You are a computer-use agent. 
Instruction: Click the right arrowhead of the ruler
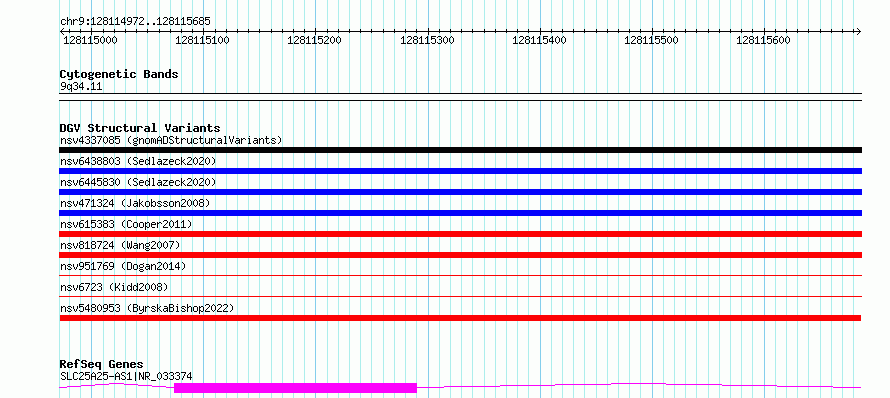[x=859, y=31]
